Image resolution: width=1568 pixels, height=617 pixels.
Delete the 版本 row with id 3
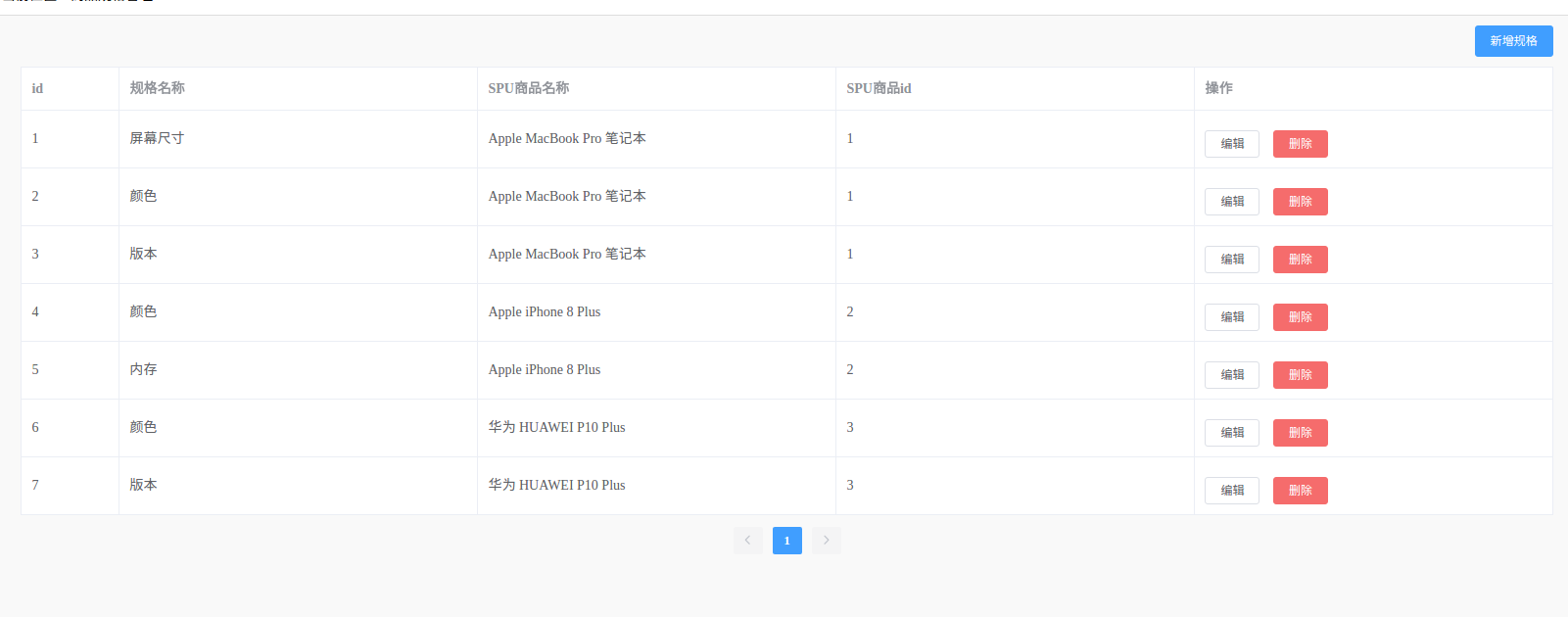pos(1301,260)
